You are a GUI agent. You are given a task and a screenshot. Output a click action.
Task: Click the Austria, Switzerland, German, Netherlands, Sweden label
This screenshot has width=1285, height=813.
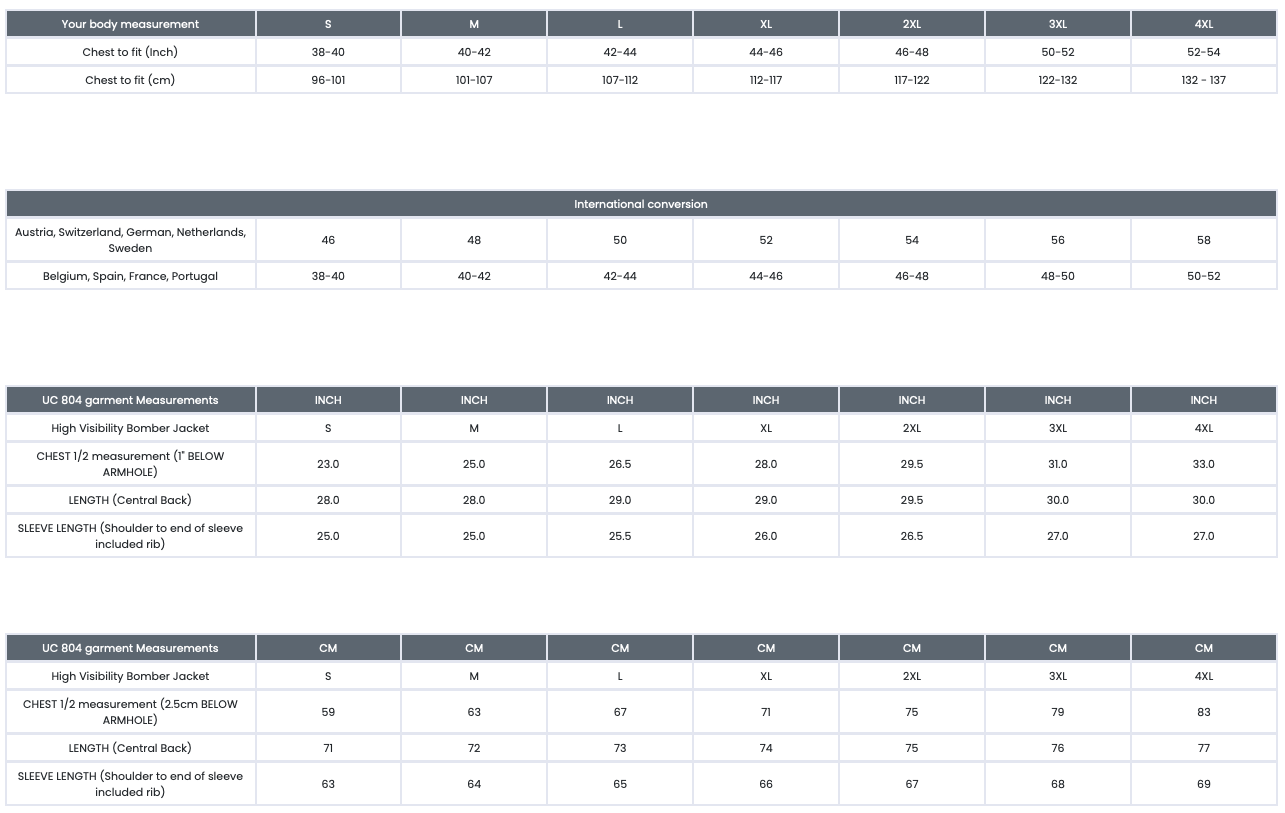[130, 240]
